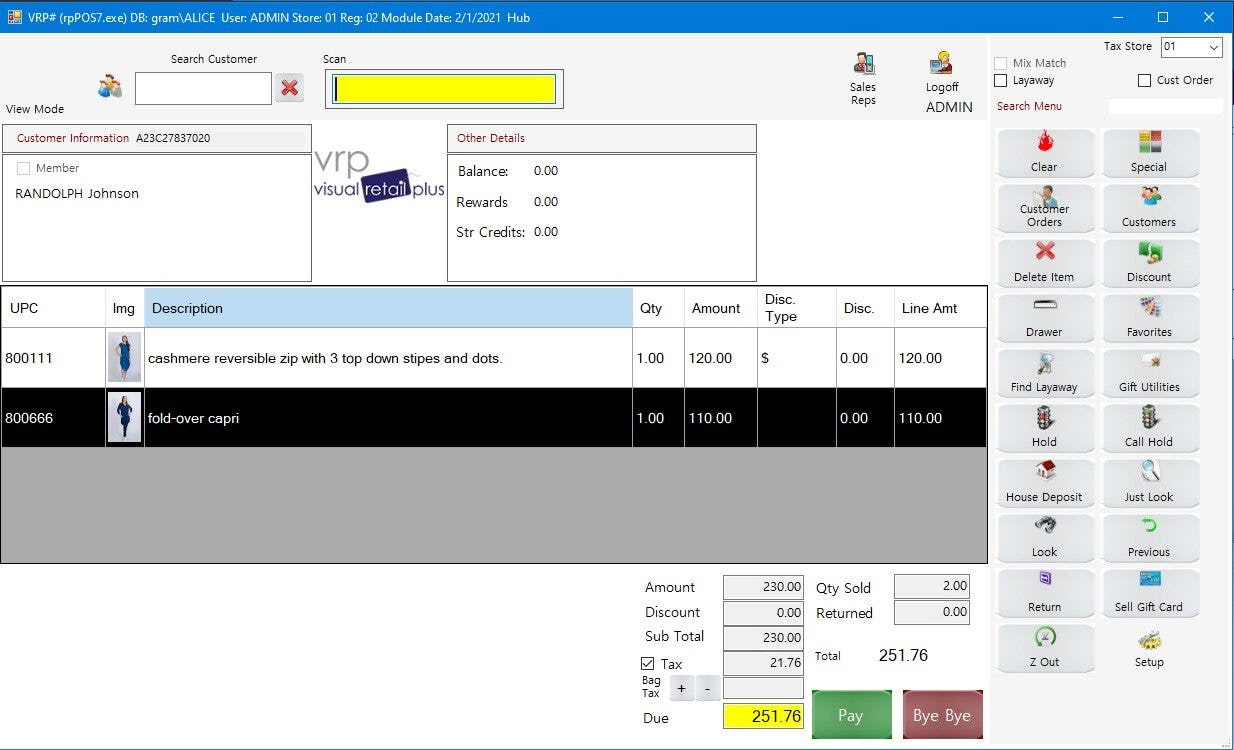The image size is (1234, 750).
Task: Click the Qty Sold value 2.00
Action: click(931, 587)
